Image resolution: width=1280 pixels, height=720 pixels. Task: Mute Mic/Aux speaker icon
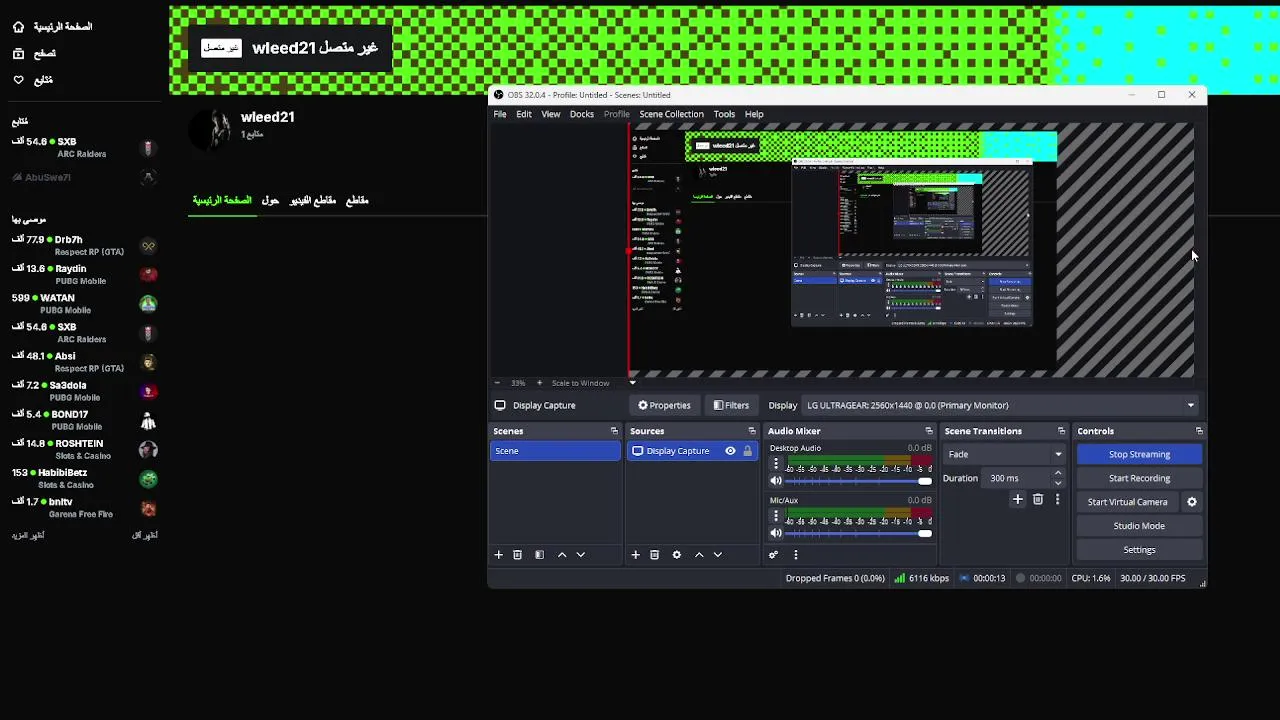pos(775,533)
